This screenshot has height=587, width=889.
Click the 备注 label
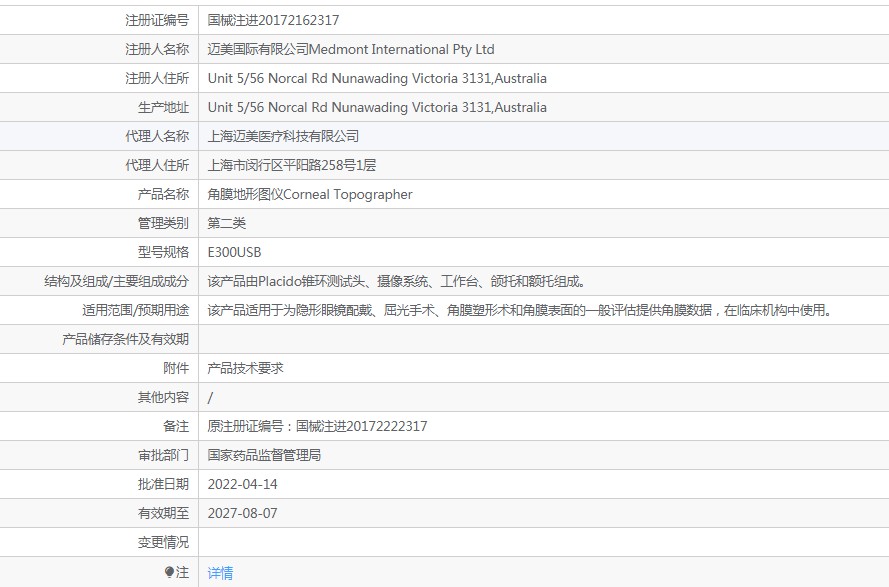(x=176, y=426)
